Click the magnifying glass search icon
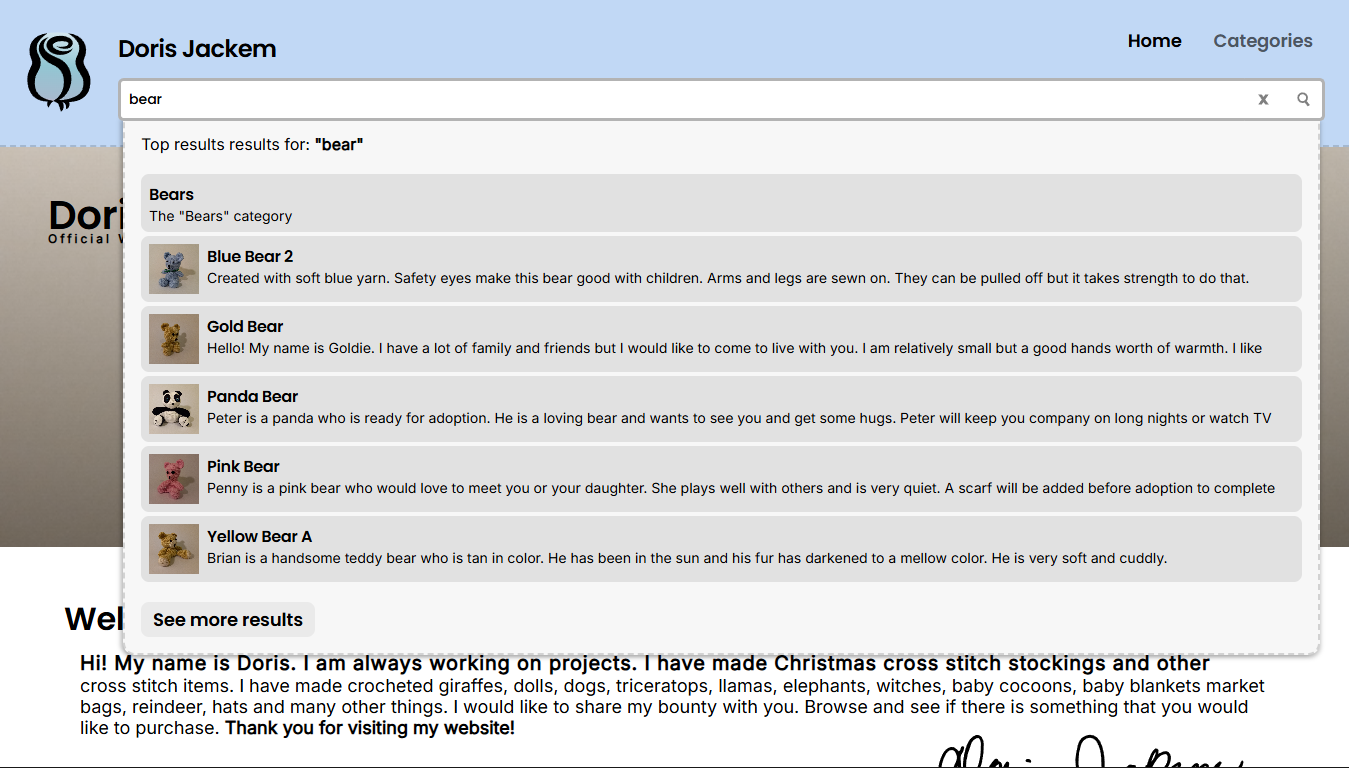Viewport: 1349px width, 768px height. tap(1303, 99)
